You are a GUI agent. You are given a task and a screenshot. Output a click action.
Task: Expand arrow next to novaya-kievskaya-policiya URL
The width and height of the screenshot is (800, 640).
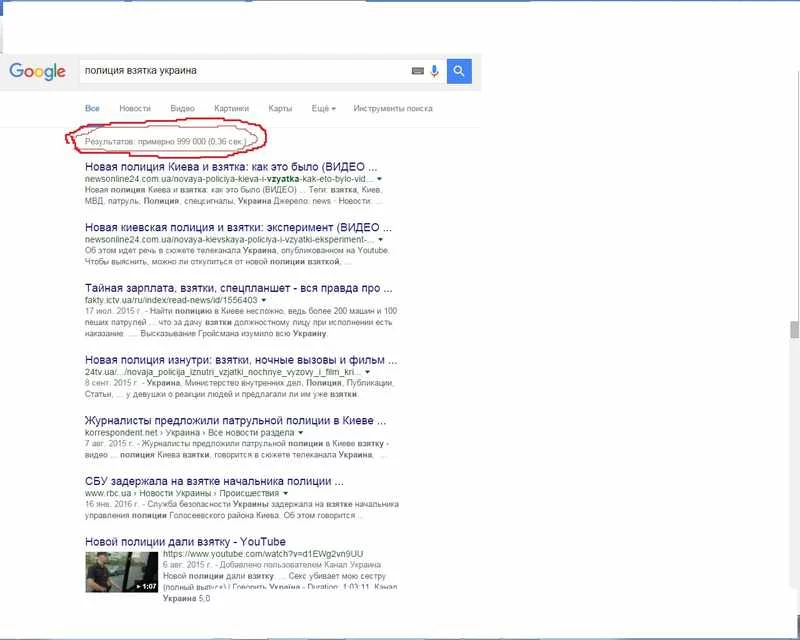click(381, 239)
